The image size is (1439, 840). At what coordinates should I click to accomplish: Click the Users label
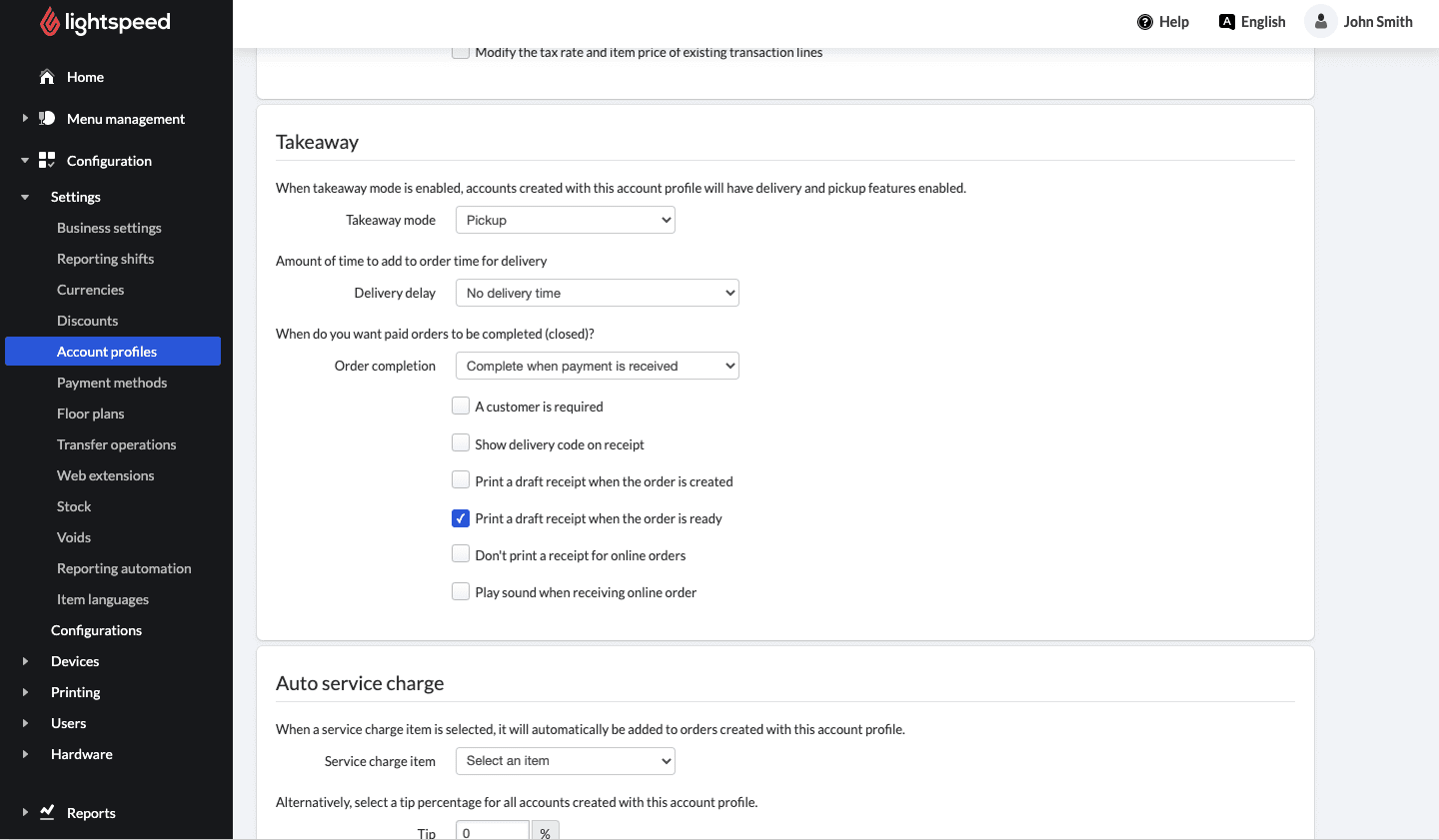pos(69,723)
